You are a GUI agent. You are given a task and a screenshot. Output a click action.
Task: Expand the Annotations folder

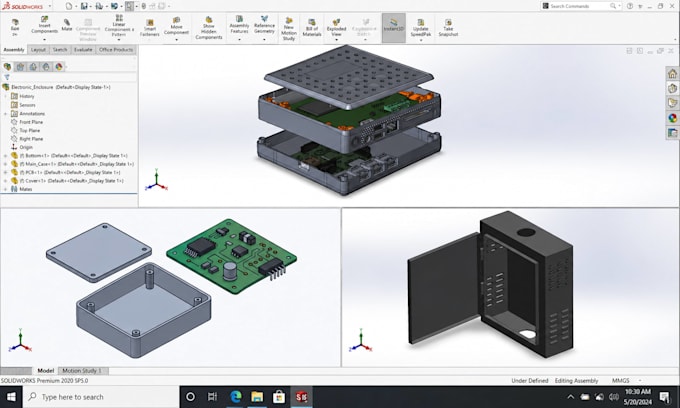coord(6,114)
